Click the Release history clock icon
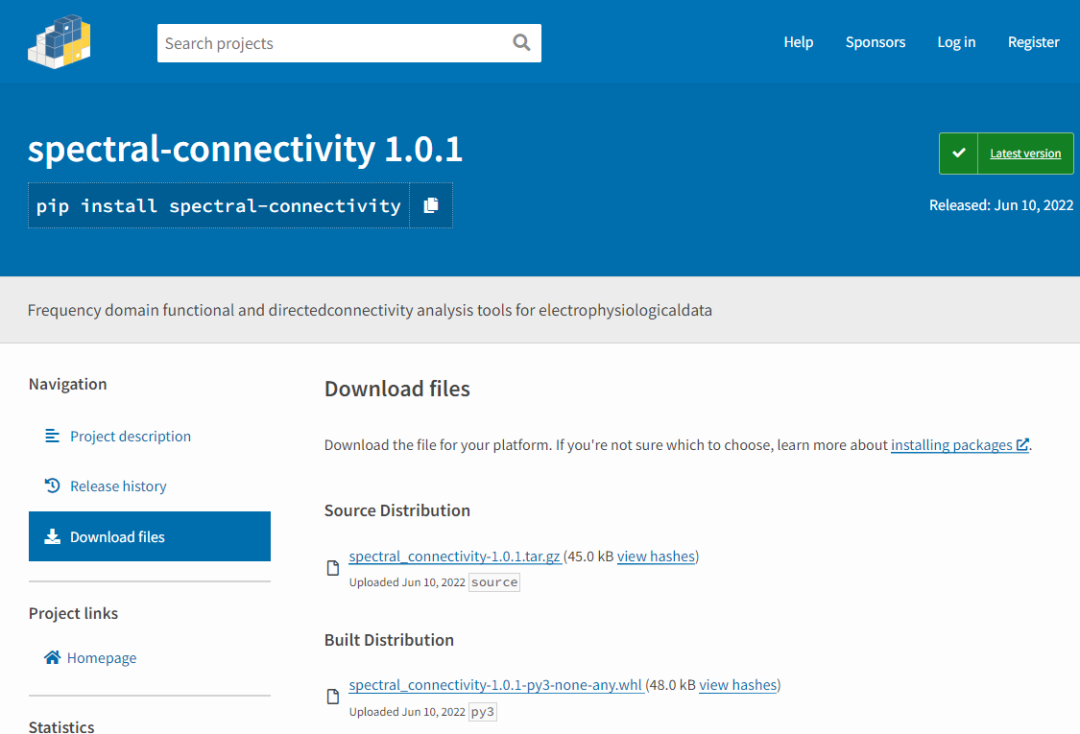 [52, 486]
